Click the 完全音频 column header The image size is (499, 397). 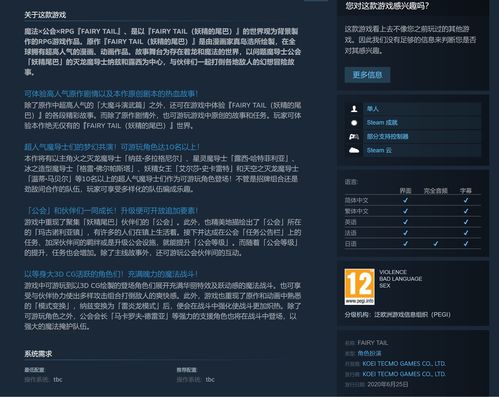435,191
